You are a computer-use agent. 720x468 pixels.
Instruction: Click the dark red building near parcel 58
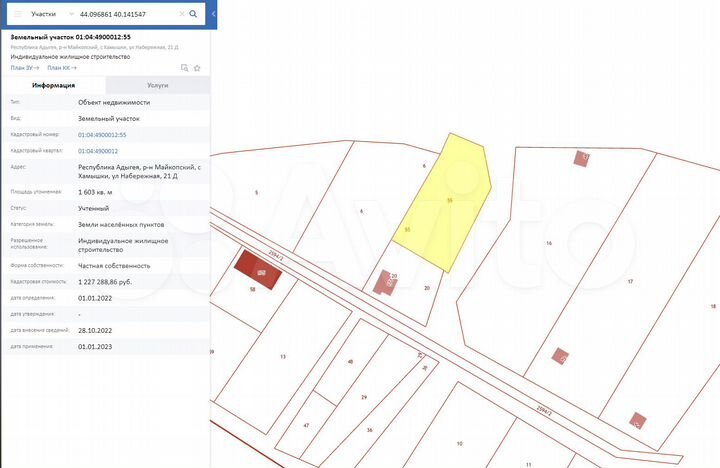pos(251,268)
